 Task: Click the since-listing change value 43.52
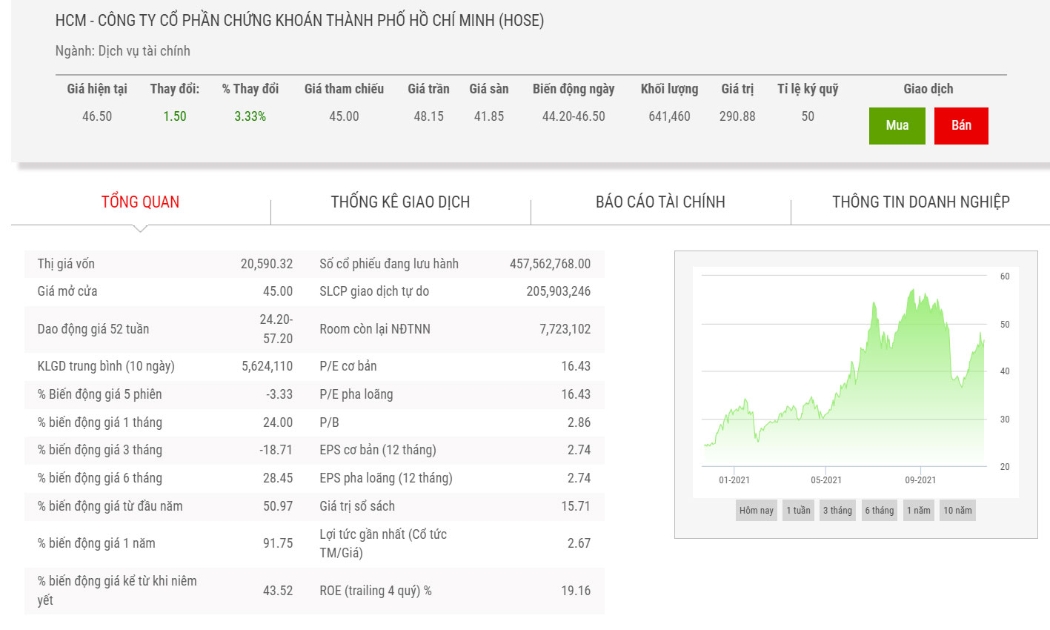tap(278, 590)
